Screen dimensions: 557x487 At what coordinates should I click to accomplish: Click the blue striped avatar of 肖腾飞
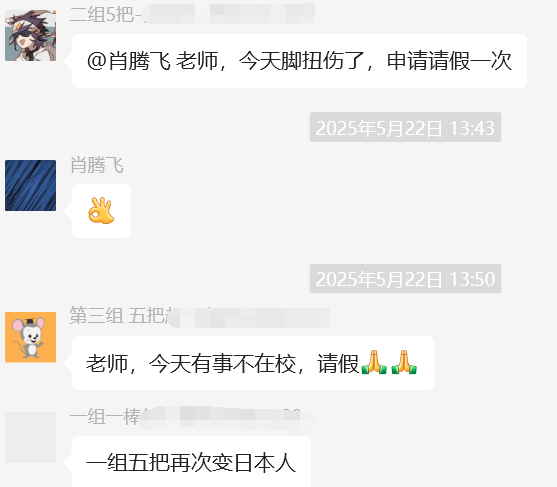tap(31, 185)
